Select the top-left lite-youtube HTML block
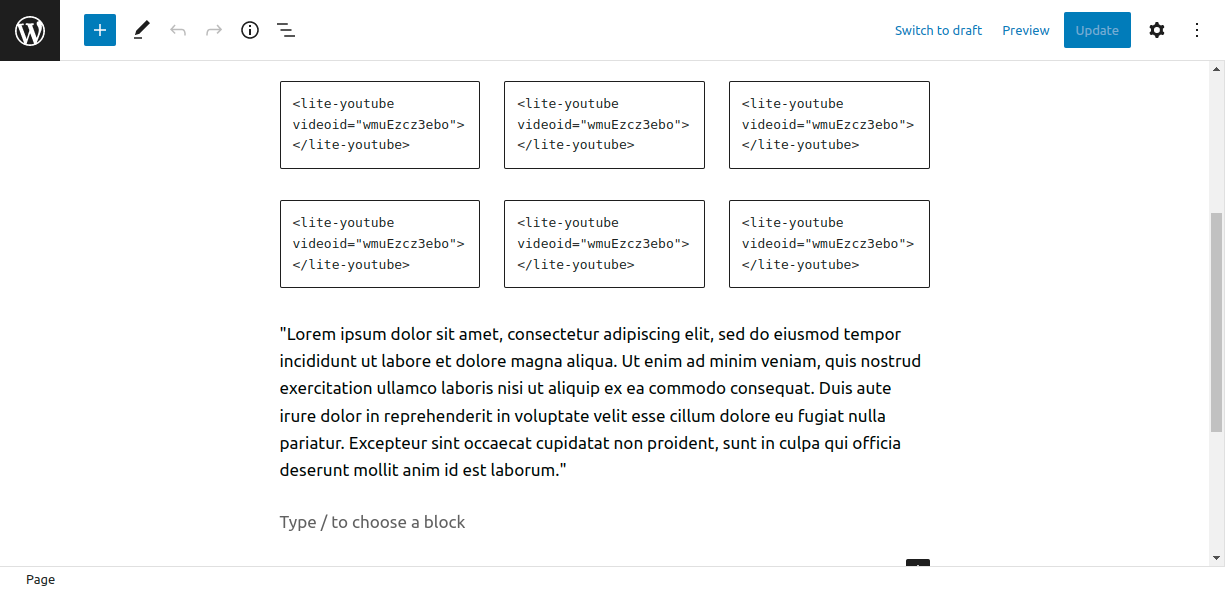Image resolution: width=1225 pixels, height=591 pixels. click(x=380, y=125)
